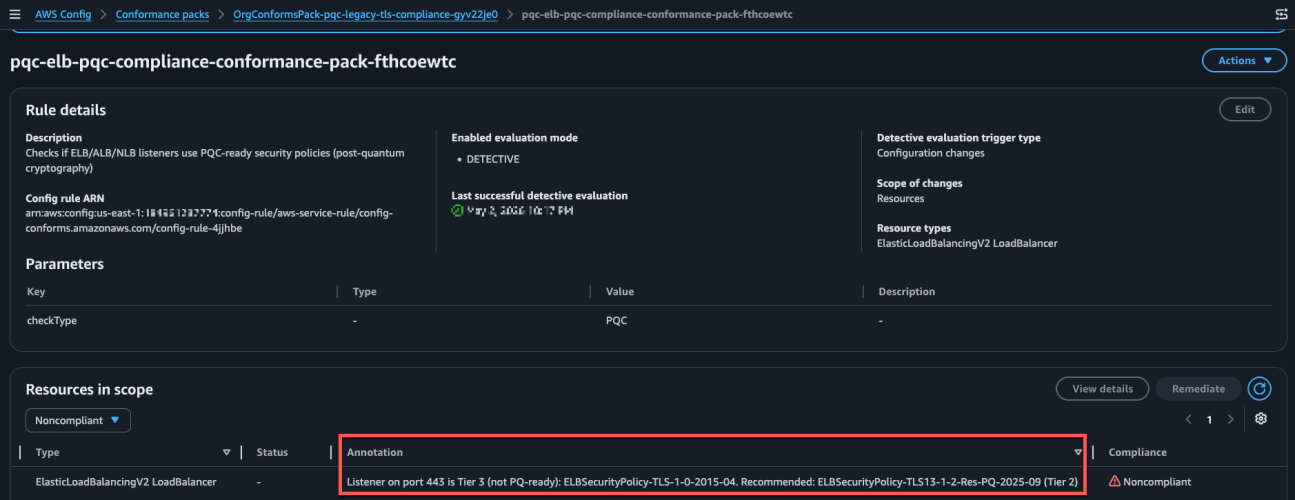Image resolution: width=1295 pixels, height=500 pixels.
Task: Open the Actions dropdown
Action: click(1244, 61)
